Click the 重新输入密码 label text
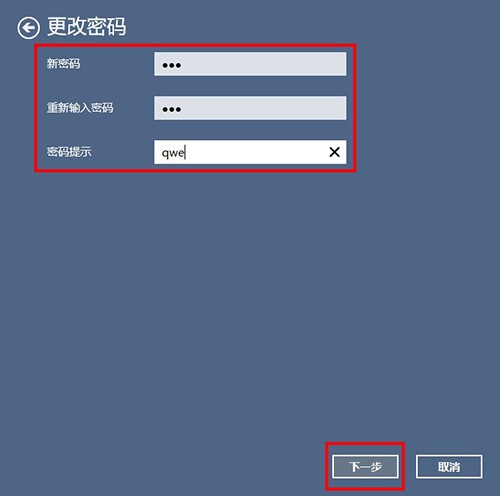 (80, 108)
